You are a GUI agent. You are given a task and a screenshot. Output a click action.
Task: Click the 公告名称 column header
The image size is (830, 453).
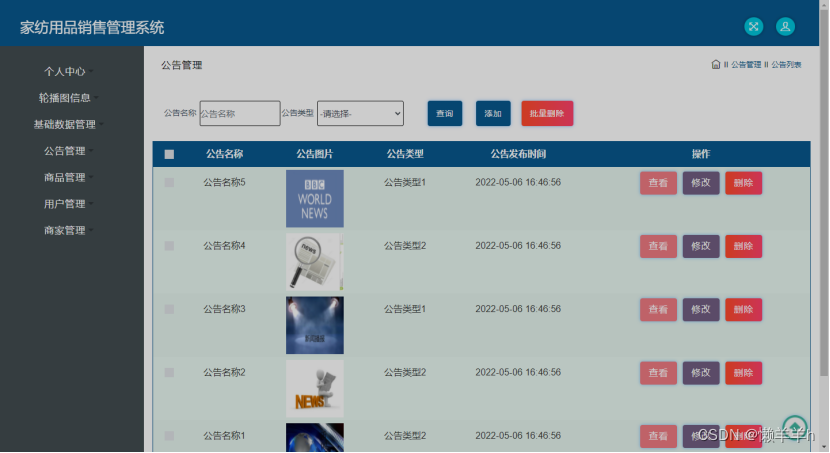click(224, 154)
